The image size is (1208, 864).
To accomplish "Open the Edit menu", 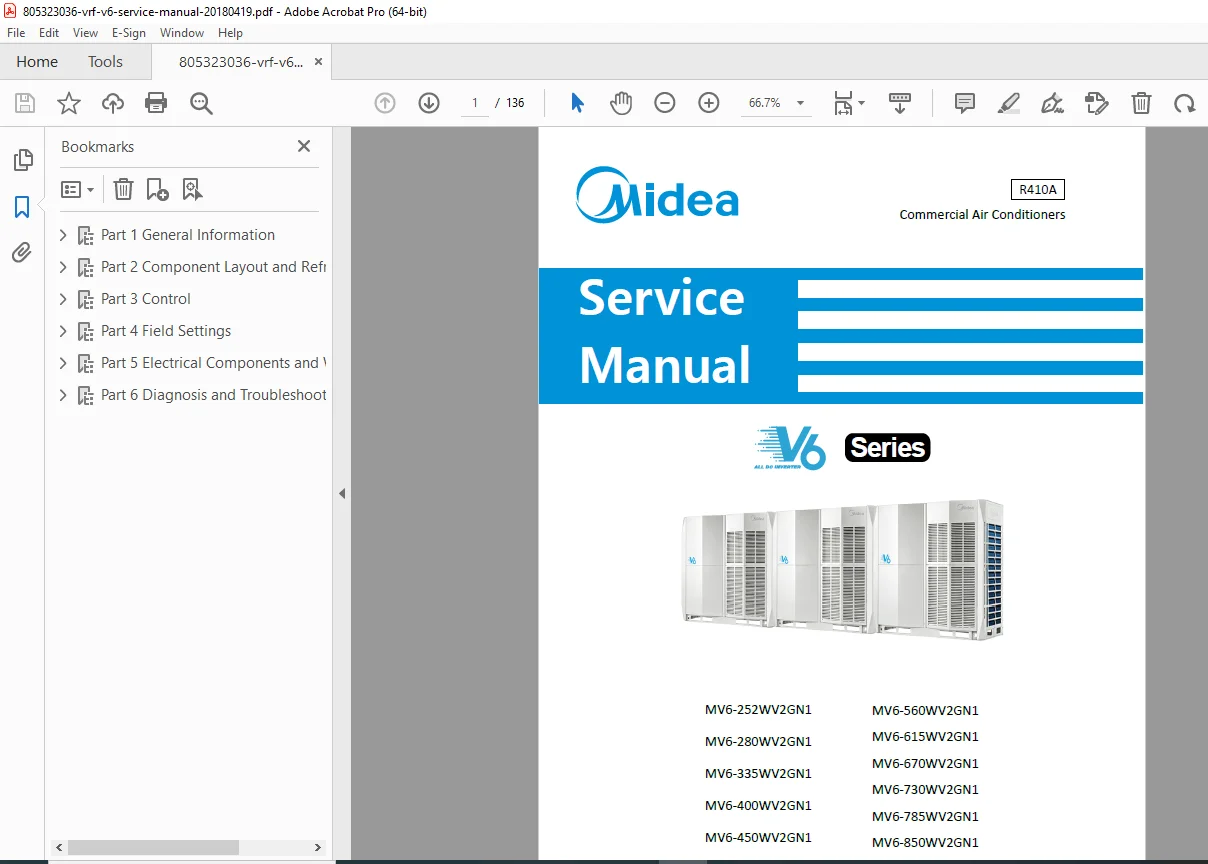I will 49,33.
